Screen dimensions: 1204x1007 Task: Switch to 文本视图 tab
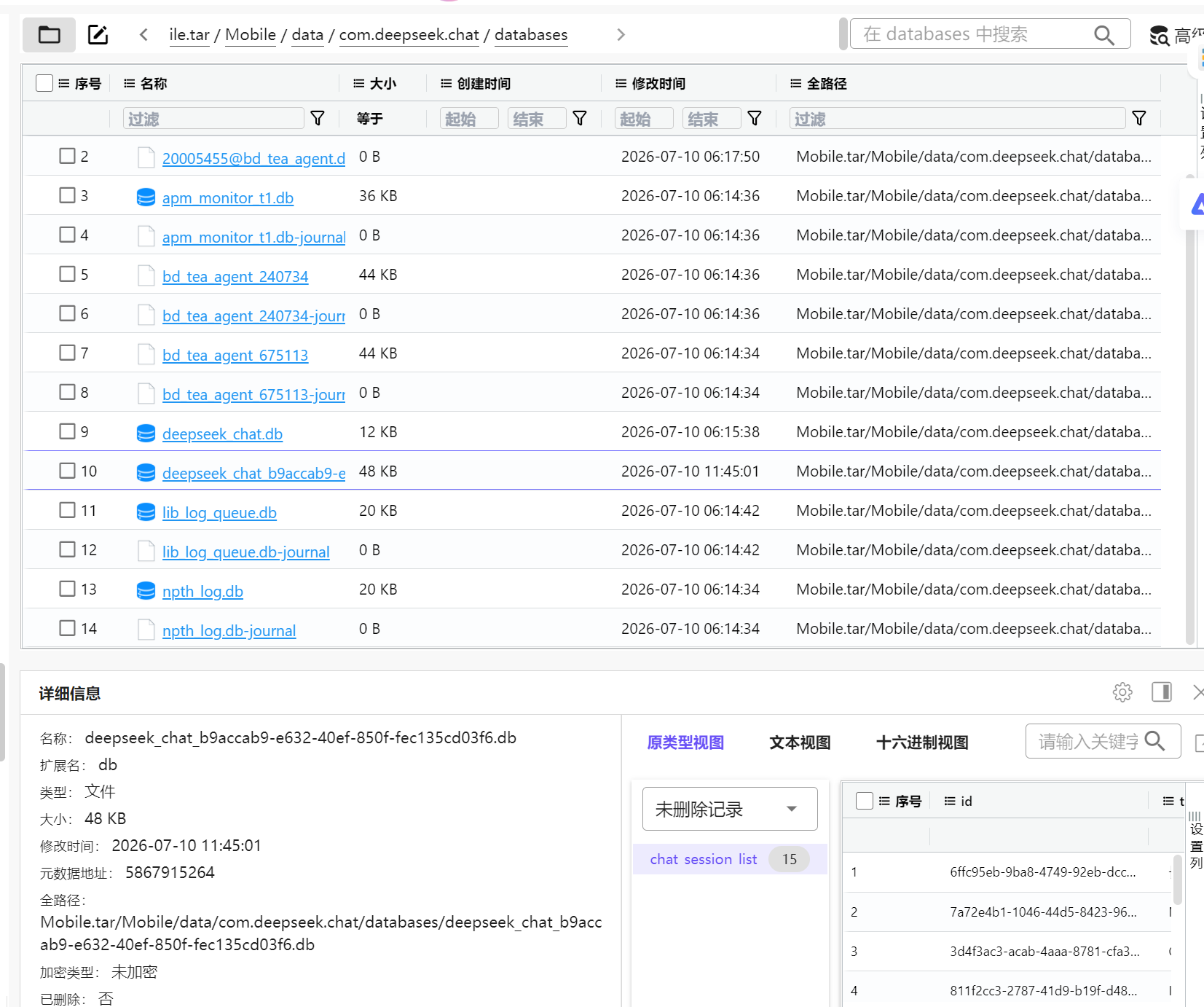(800, 742)
